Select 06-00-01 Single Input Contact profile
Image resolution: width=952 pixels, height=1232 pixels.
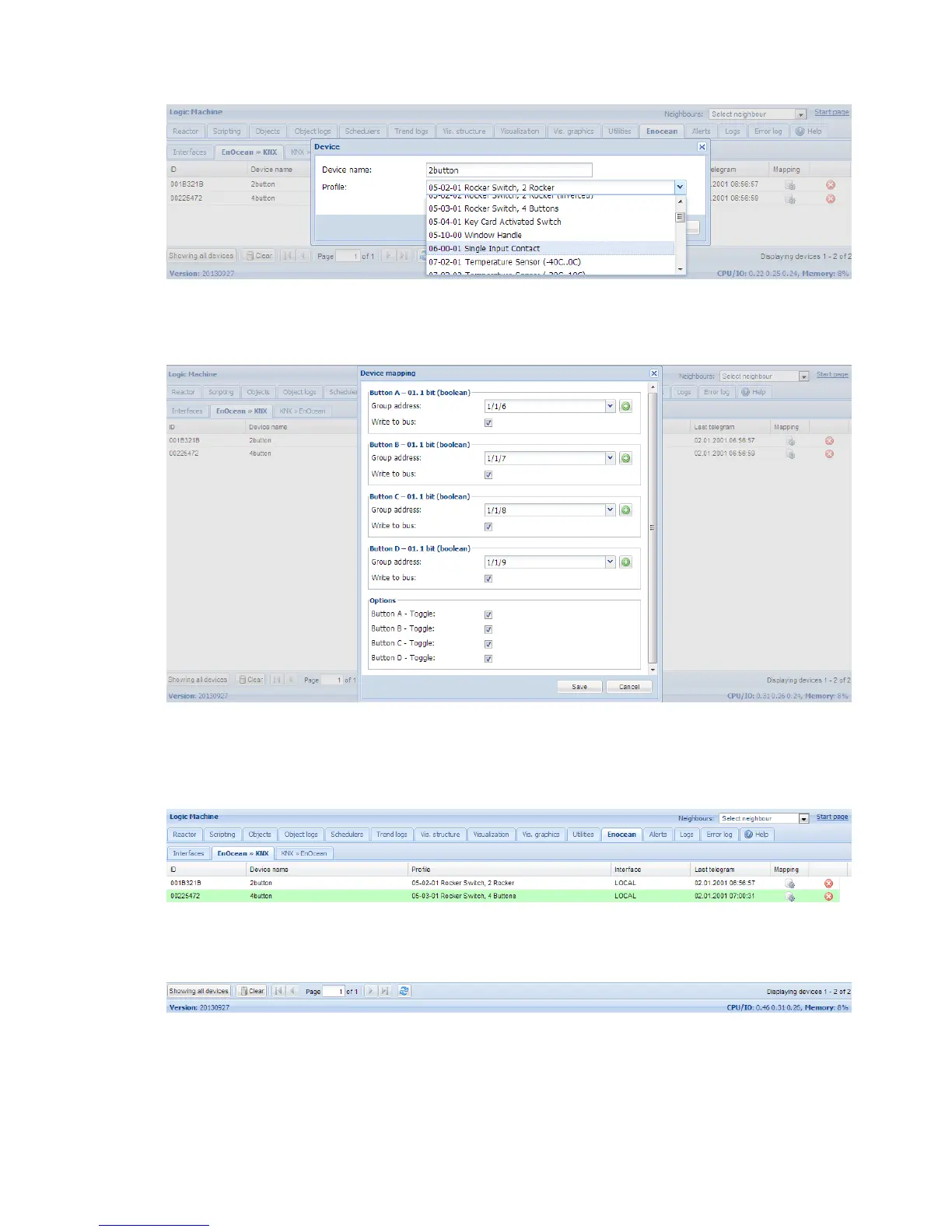pyautogui.click(x=550, y=249)
